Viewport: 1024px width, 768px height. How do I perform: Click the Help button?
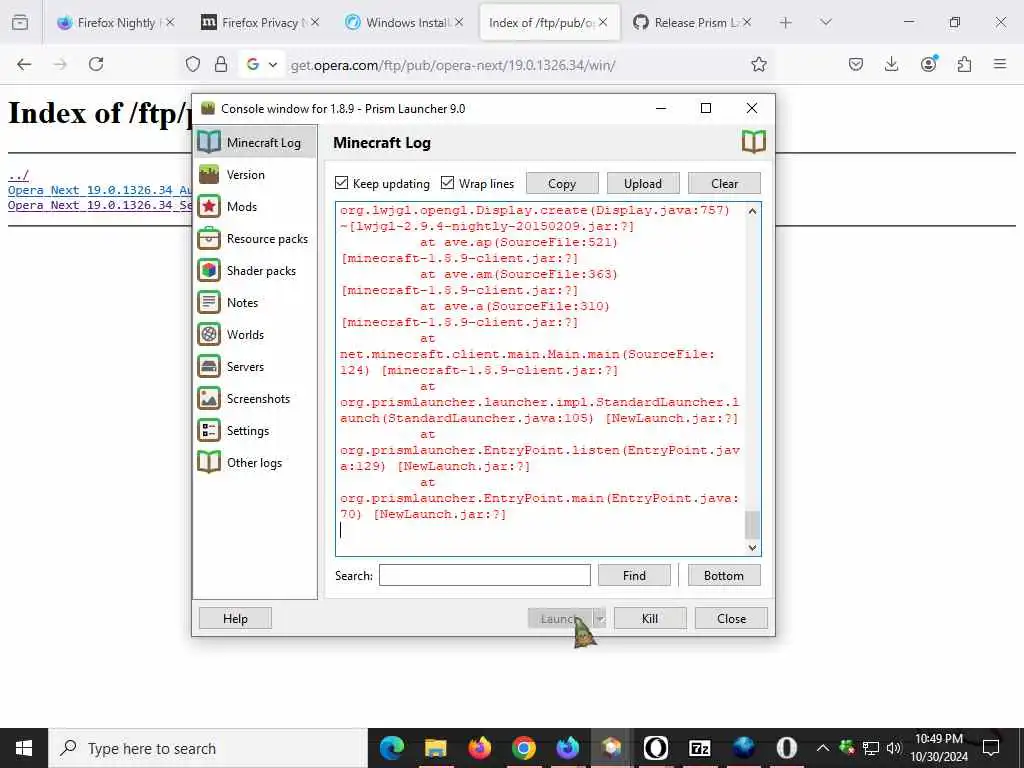pos(235,618)
